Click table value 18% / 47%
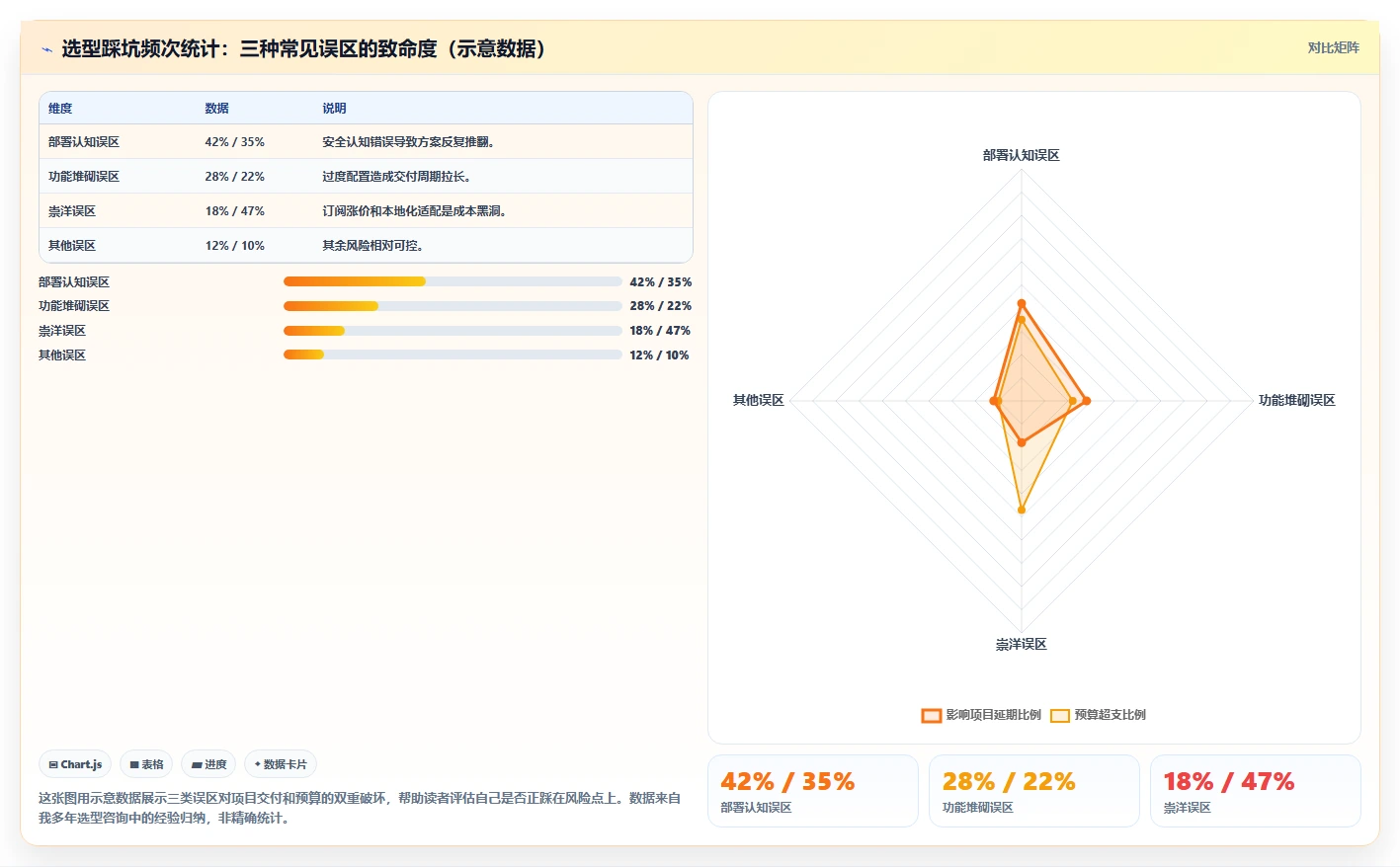 (x=234, y=211)
